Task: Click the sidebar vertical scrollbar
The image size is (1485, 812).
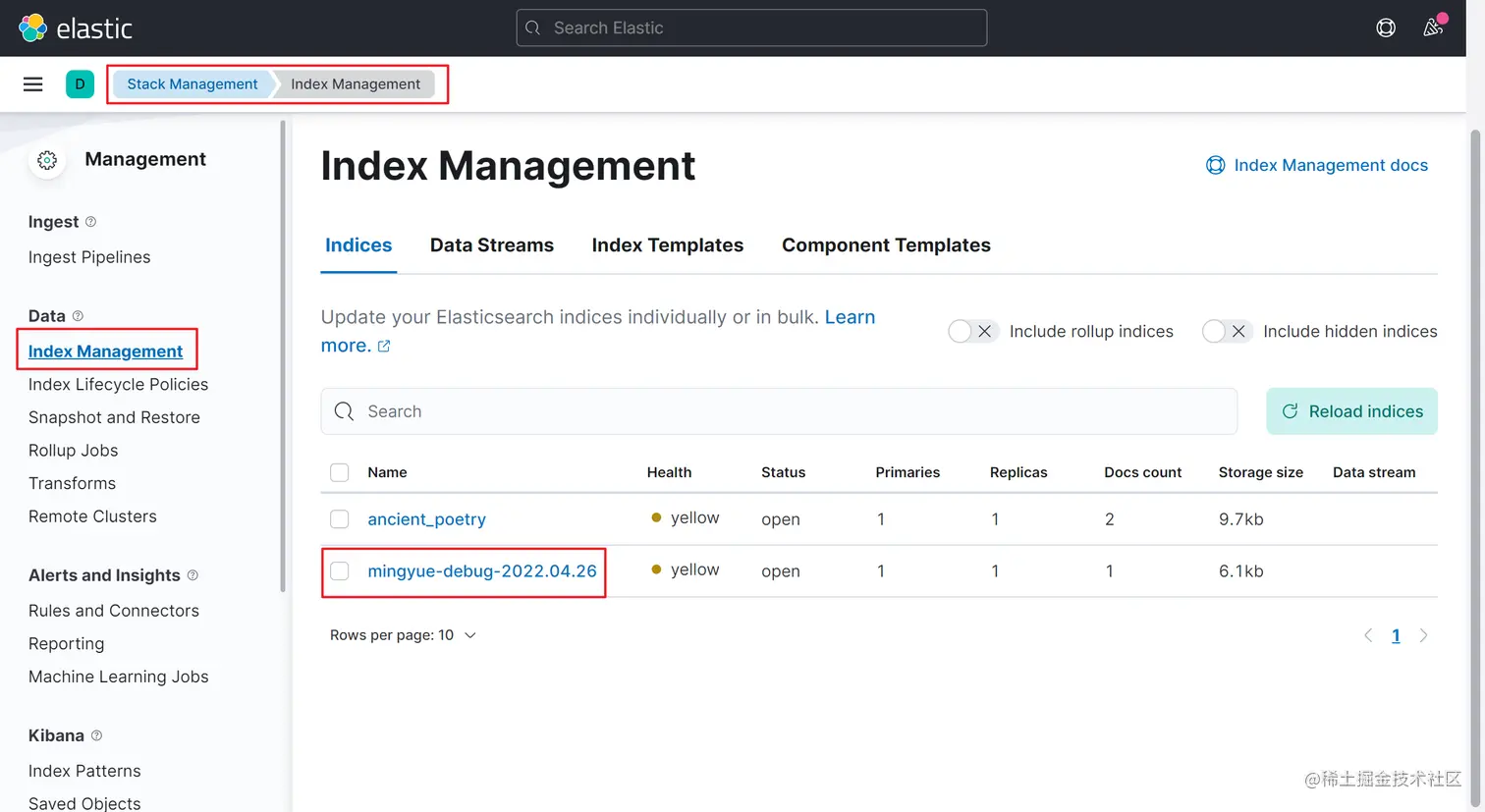Action: (283, 356)
